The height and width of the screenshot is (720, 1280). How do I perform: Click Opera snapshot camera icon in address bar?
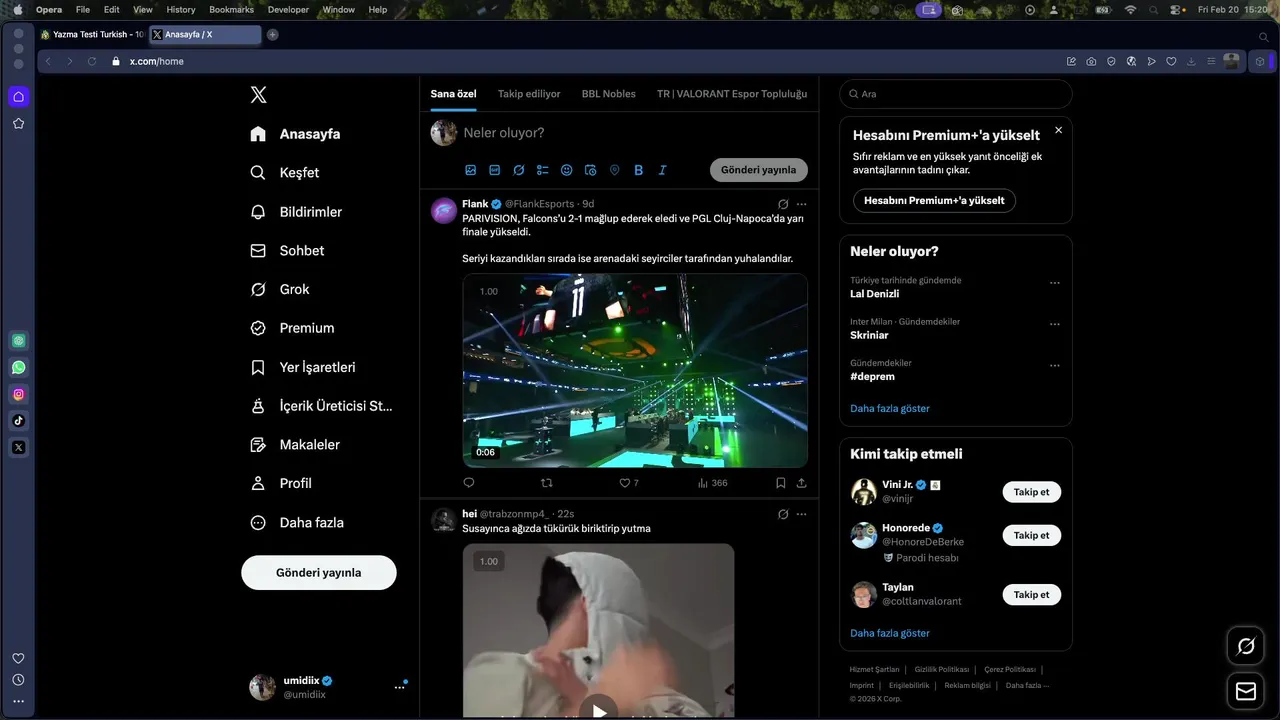pos(1091,61)
